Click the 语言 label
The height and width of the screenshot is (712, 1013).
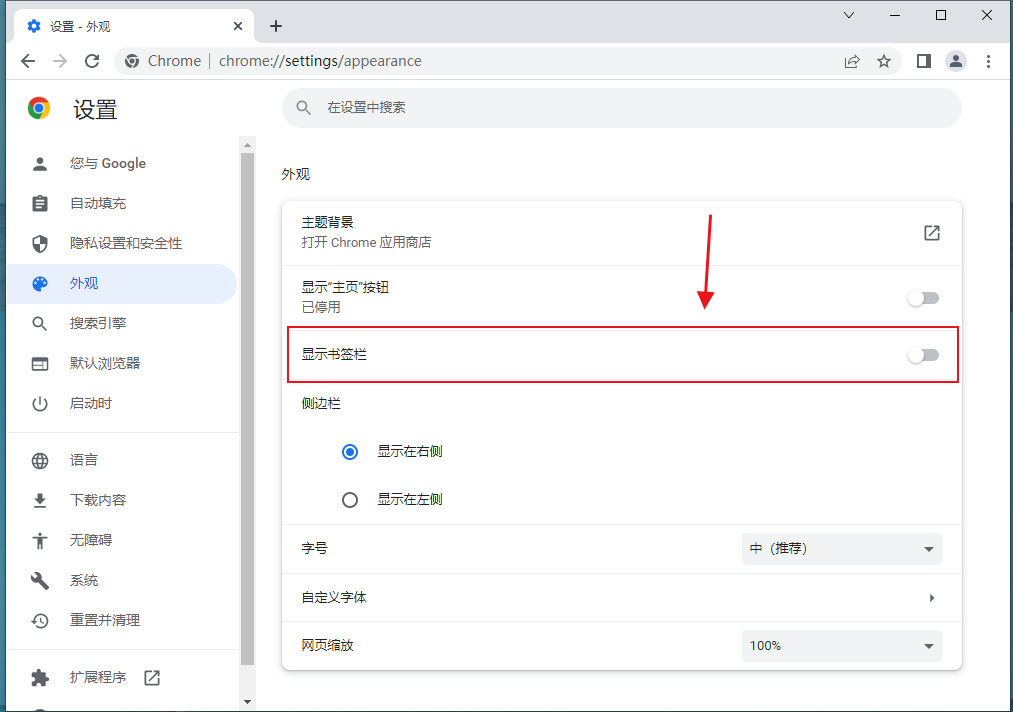84,461
